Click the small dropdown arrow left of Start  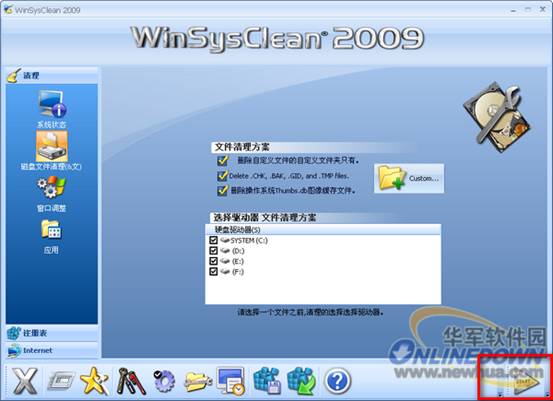(500, 394)
